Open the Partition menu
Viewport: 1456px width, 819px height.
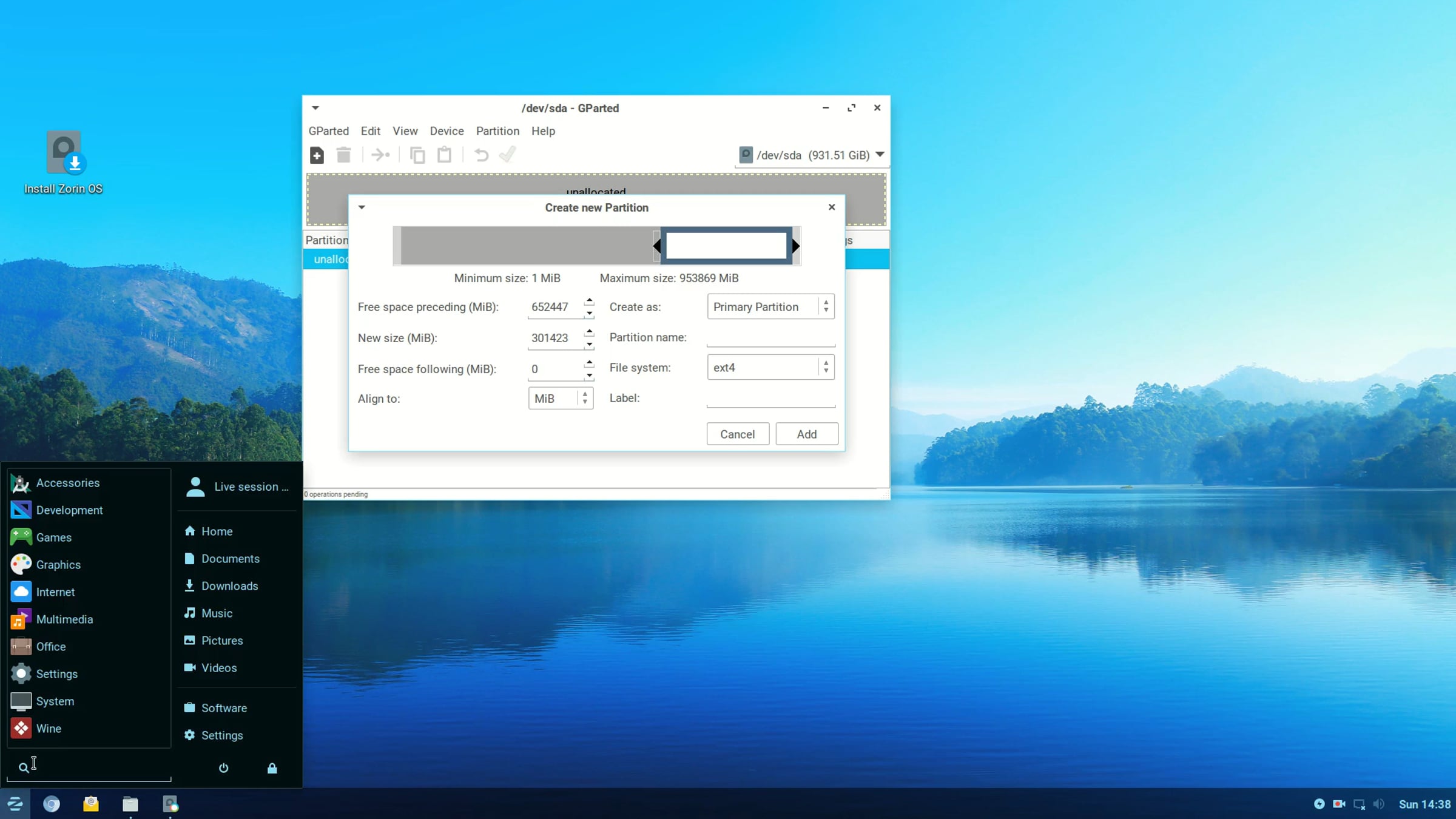click(497, 131)
